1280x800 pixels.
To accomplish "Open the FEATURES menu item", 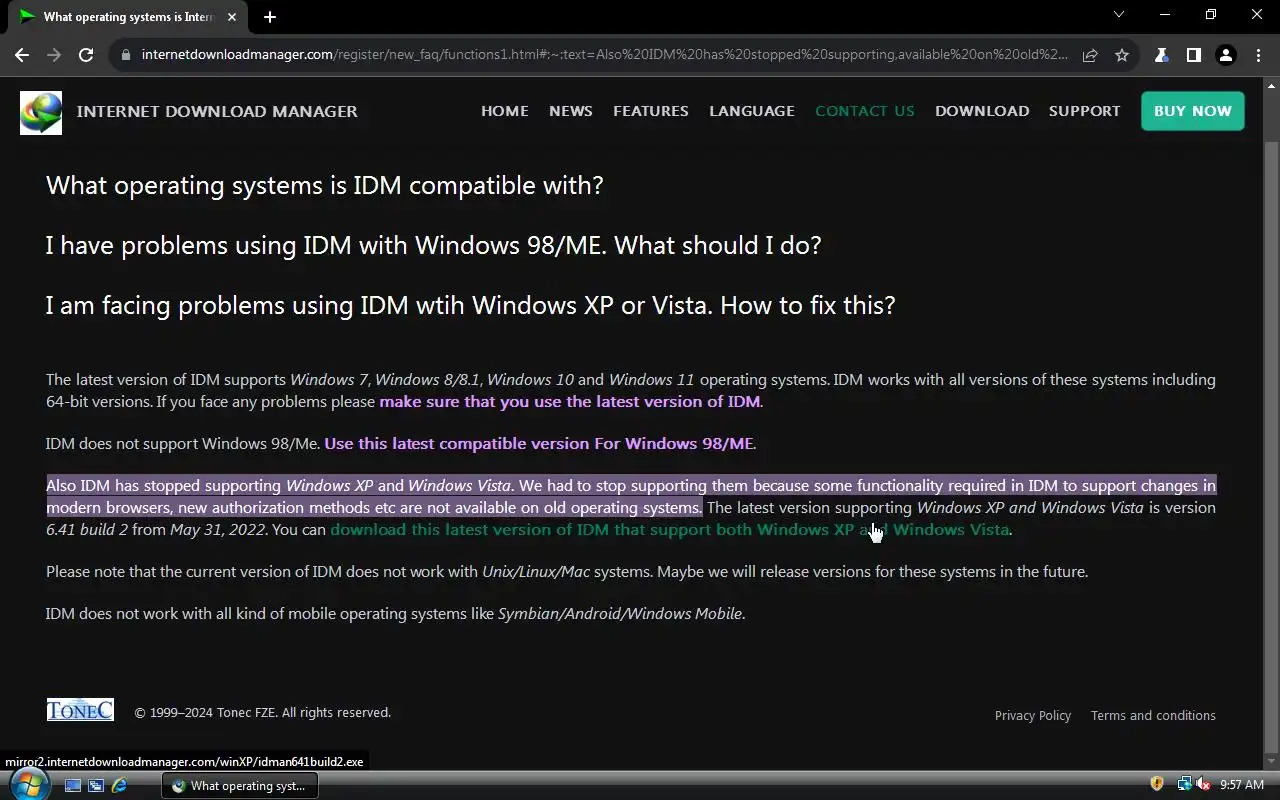I will coord(651,111).
